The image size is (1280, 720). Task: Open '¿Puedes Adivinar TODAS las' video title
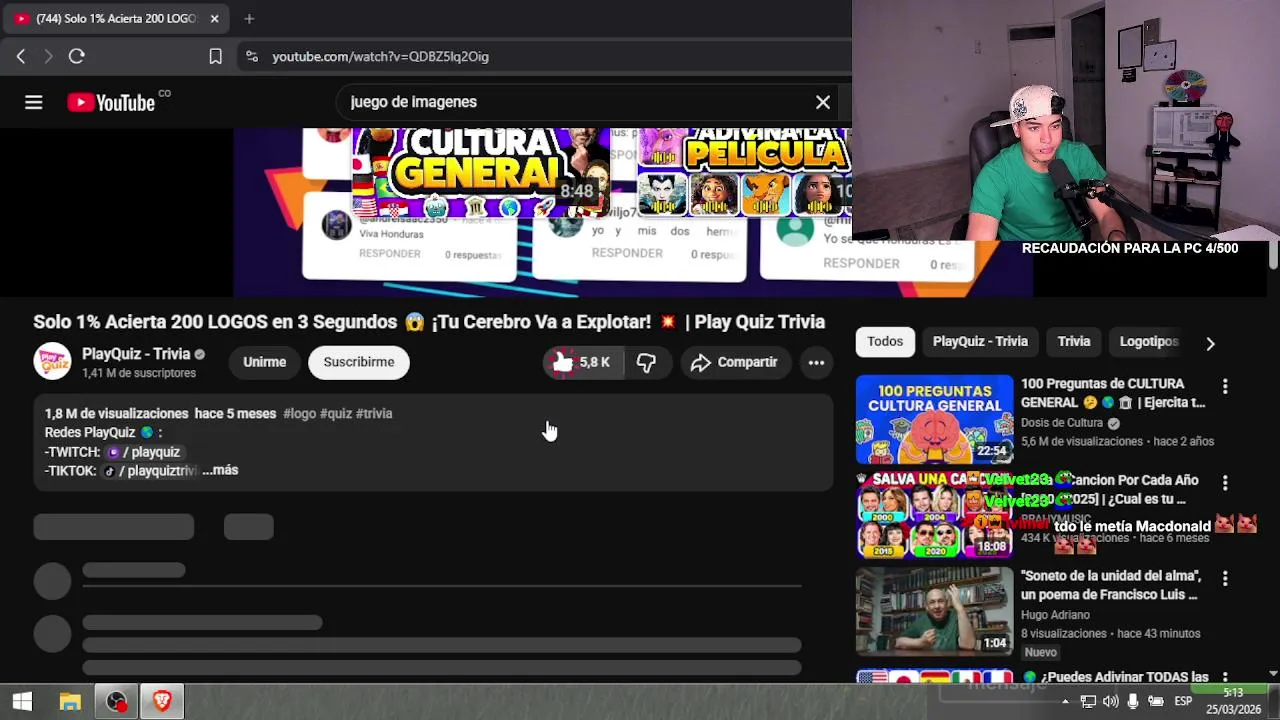click(x=1114, y=677)
